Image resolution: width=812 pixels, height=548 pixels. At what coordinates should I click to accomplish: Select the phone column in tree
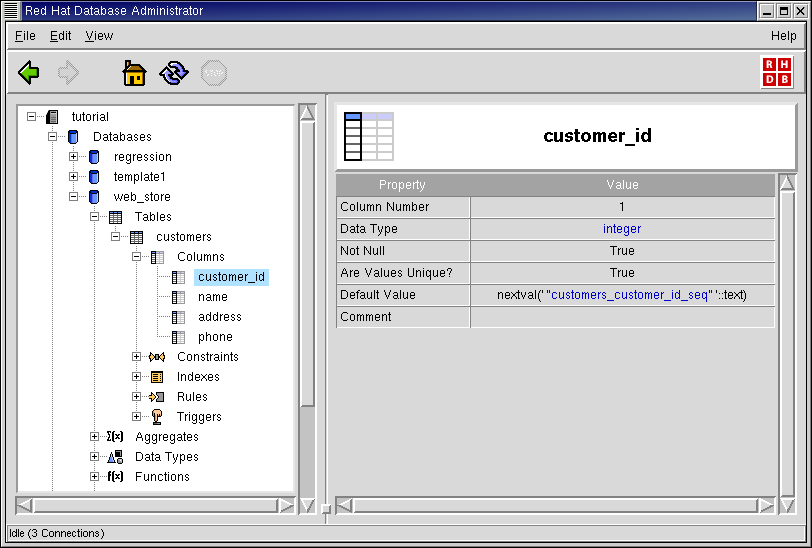click(x=215, y=337)
